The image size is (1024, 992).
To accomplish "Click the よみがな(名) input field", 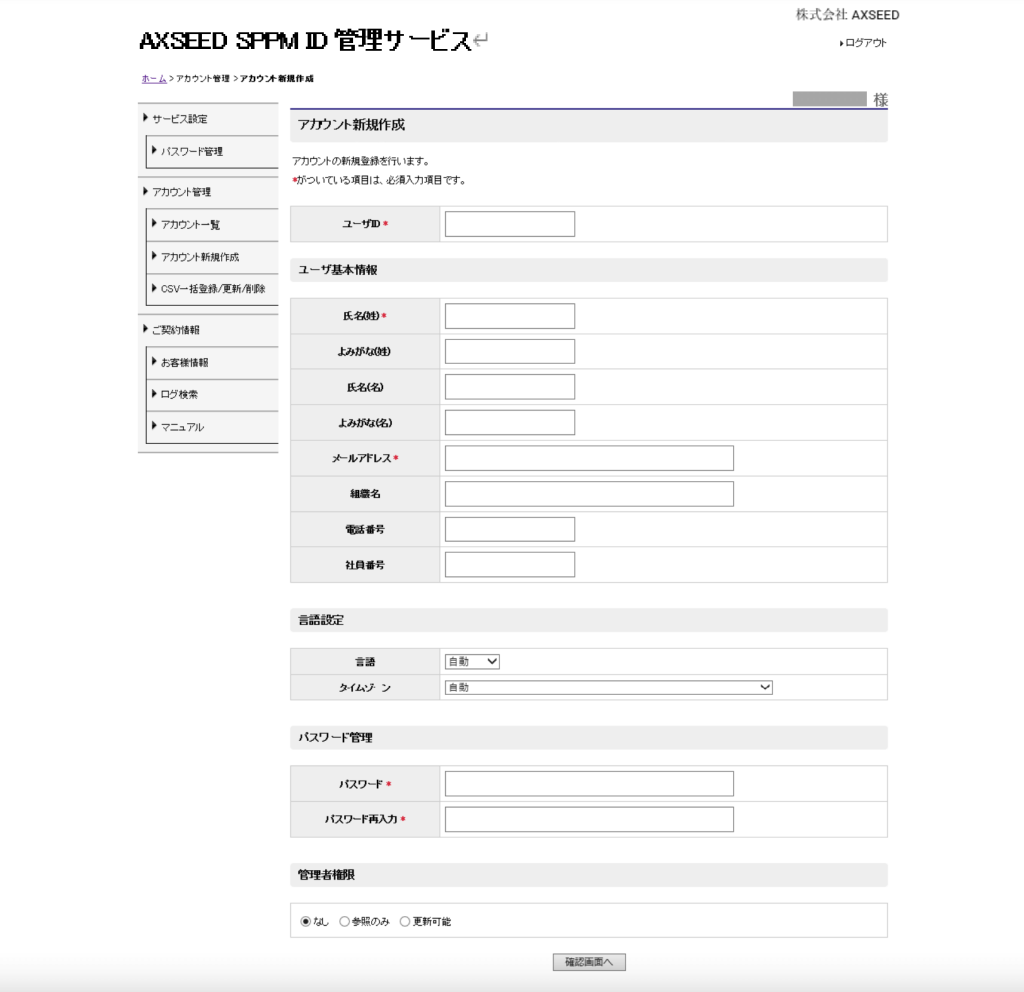I will (x=510, y=423).
